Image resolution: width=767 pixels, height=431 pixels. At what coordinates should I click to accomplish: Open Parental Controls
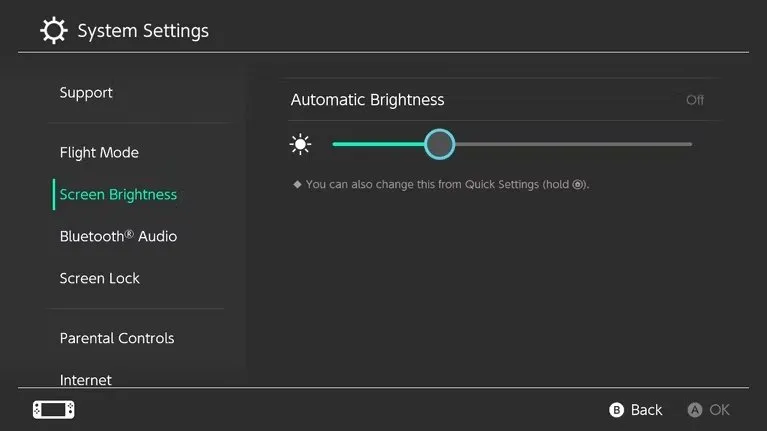pos(117,339)
